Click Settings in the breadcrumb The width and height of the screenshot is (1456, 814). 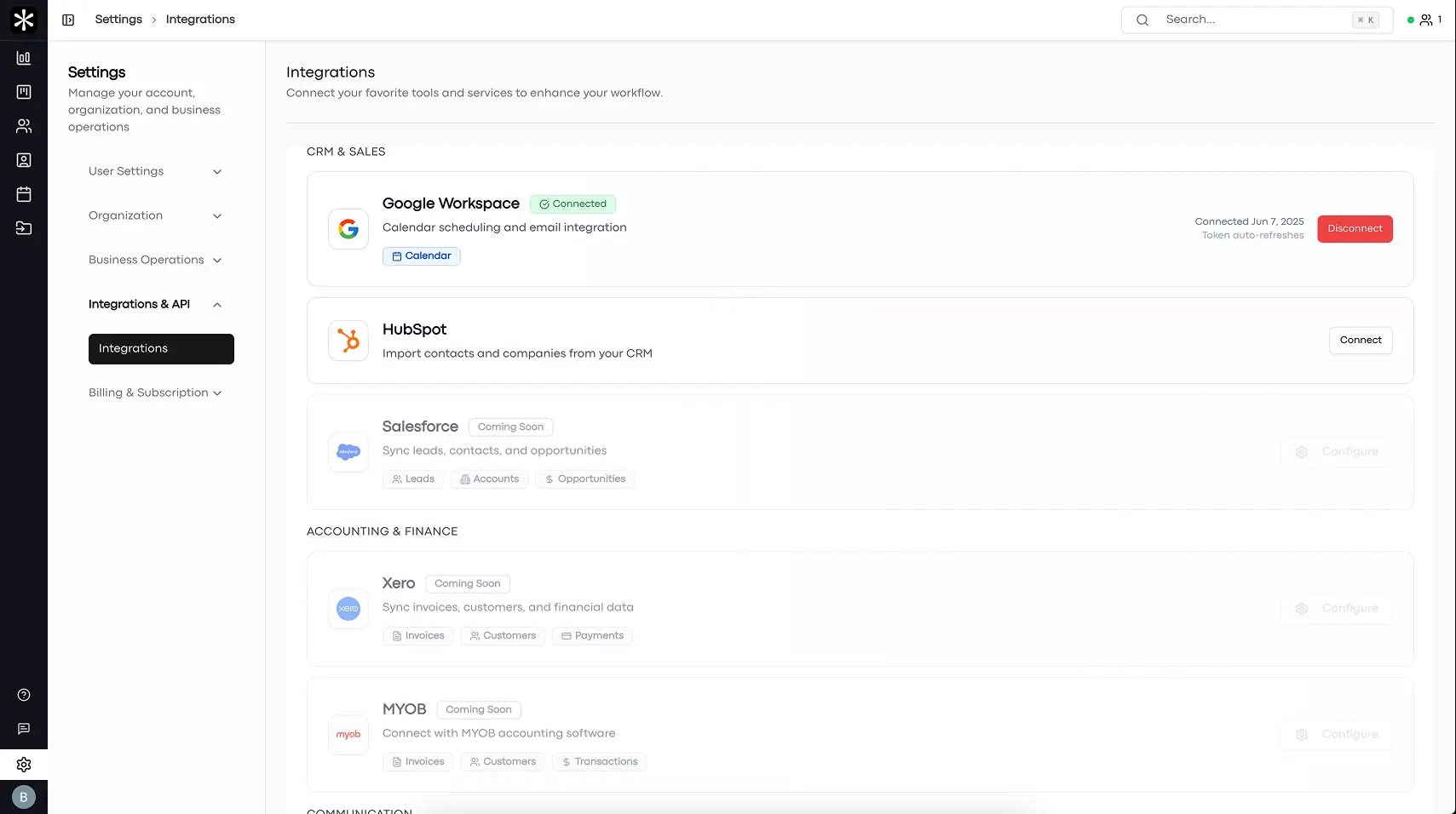coord(118,20)
